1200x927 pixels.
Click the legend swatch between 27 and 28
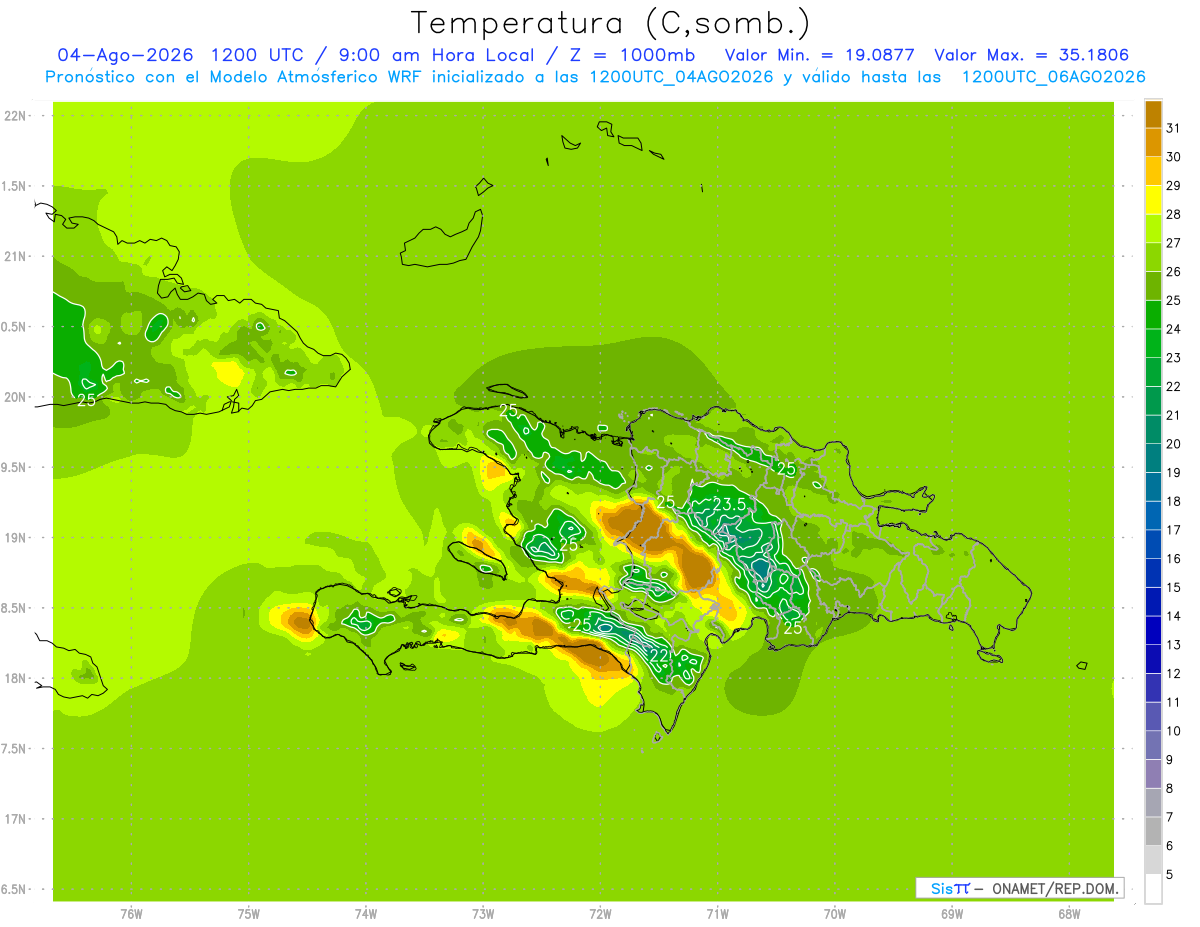tap(1153, 229)
